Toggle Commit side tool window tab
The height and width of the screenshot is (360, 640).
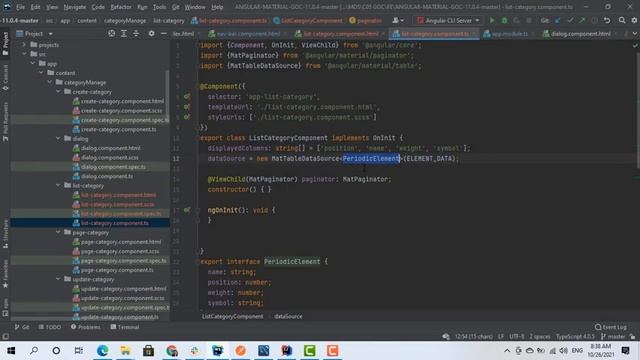[x=5, y=78]
